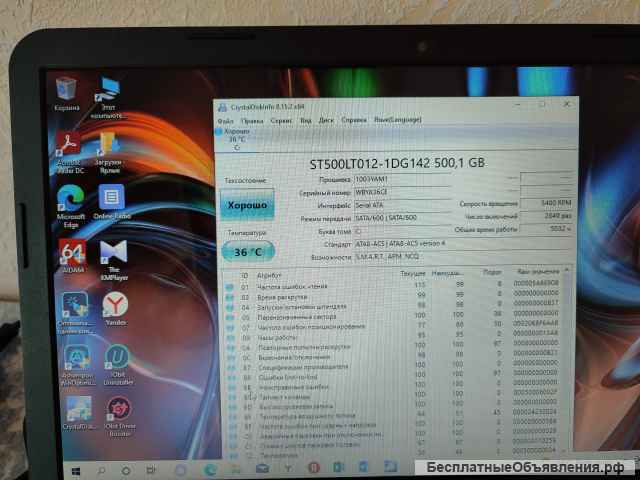Screen dimensions: 640x480
Task: Click the 5400 RPM rotation speed value
Action: tap(546, 203)
